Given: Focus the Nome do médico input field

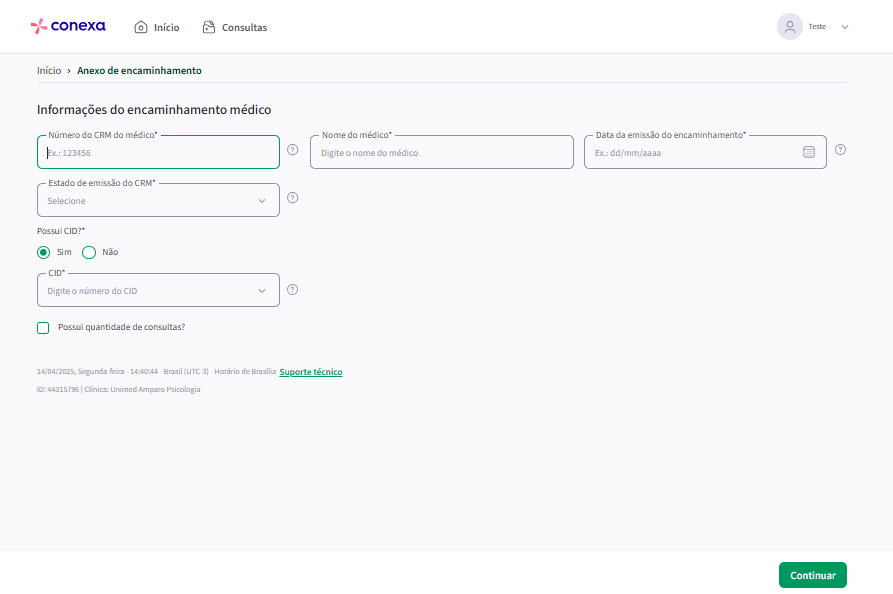Looking at the screenshot, I should [442, 152].
